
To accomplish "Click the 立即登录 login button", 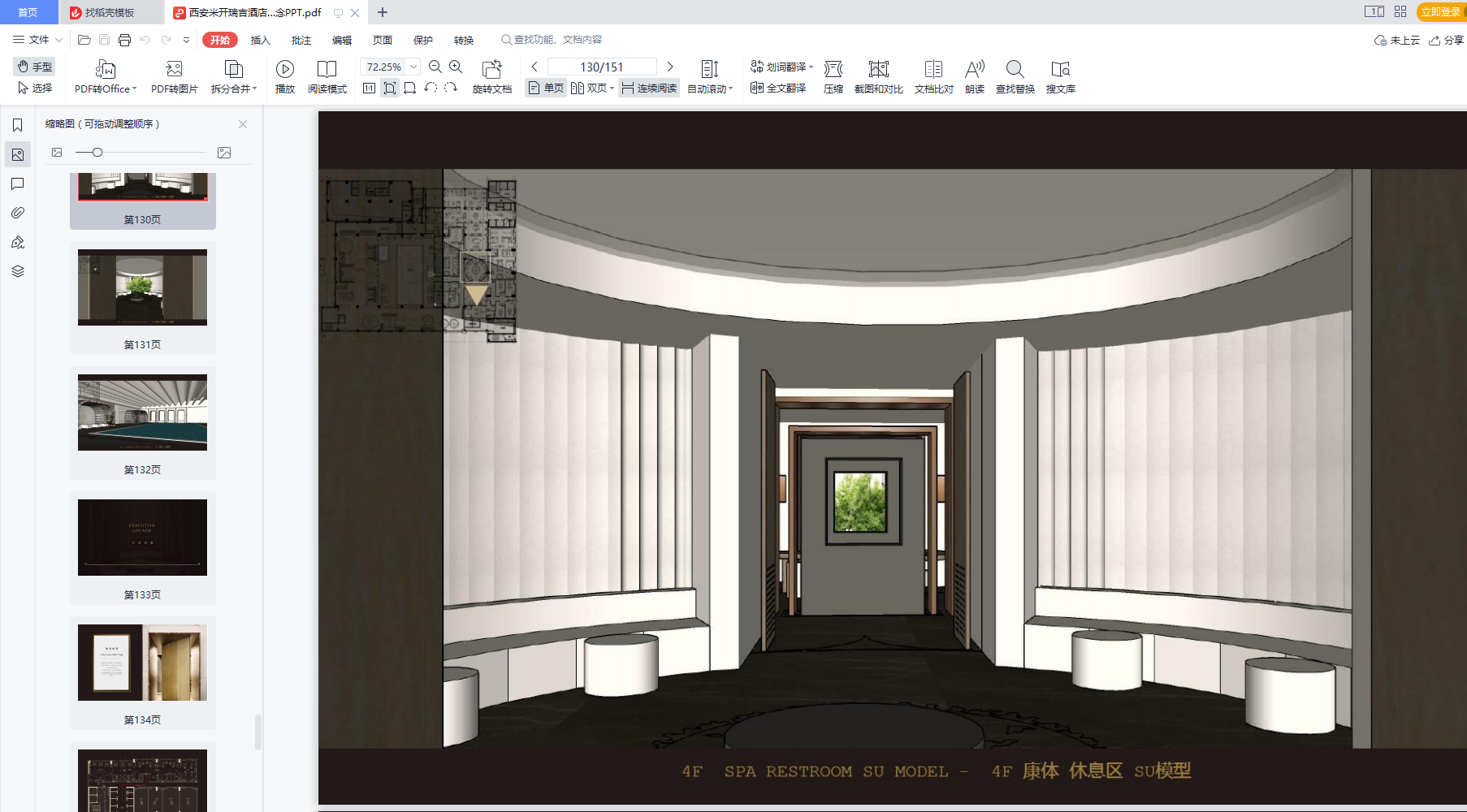I will [x=1440, y=12].
